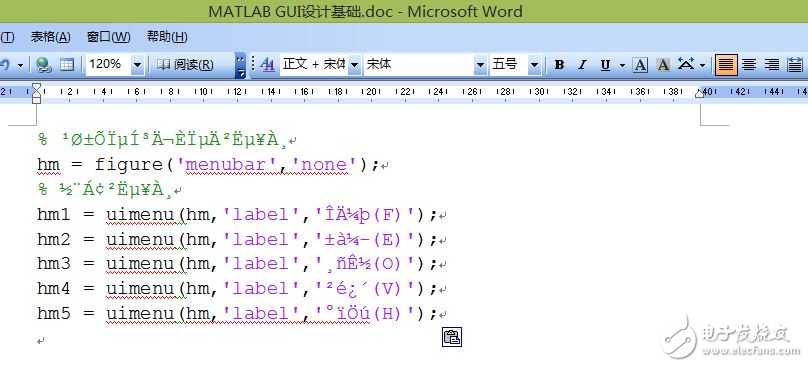Open the Styles and Formatting icon

point(267,65)
